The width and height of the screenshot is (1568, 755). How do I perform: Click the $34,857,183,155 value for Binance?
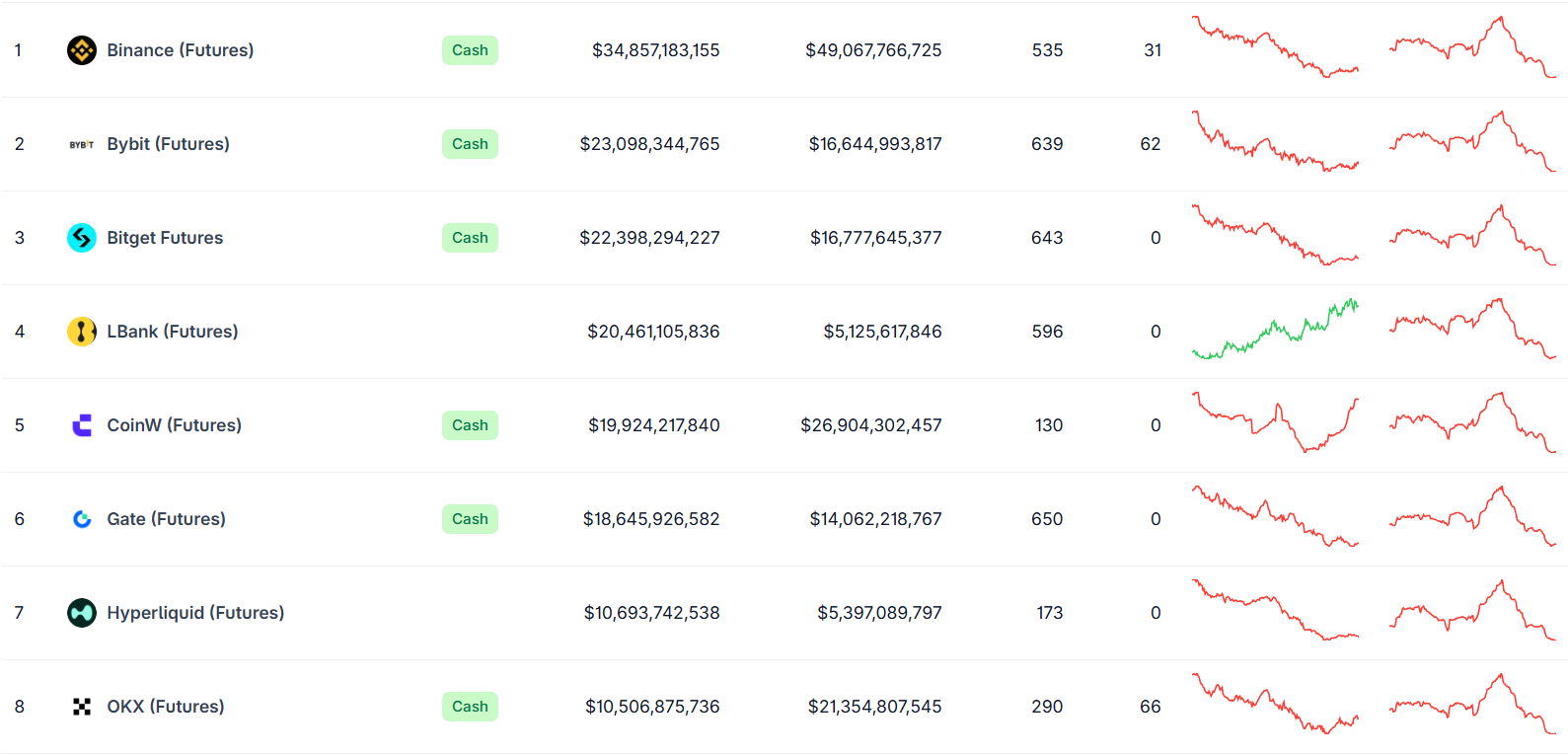(x=655, y=50)
